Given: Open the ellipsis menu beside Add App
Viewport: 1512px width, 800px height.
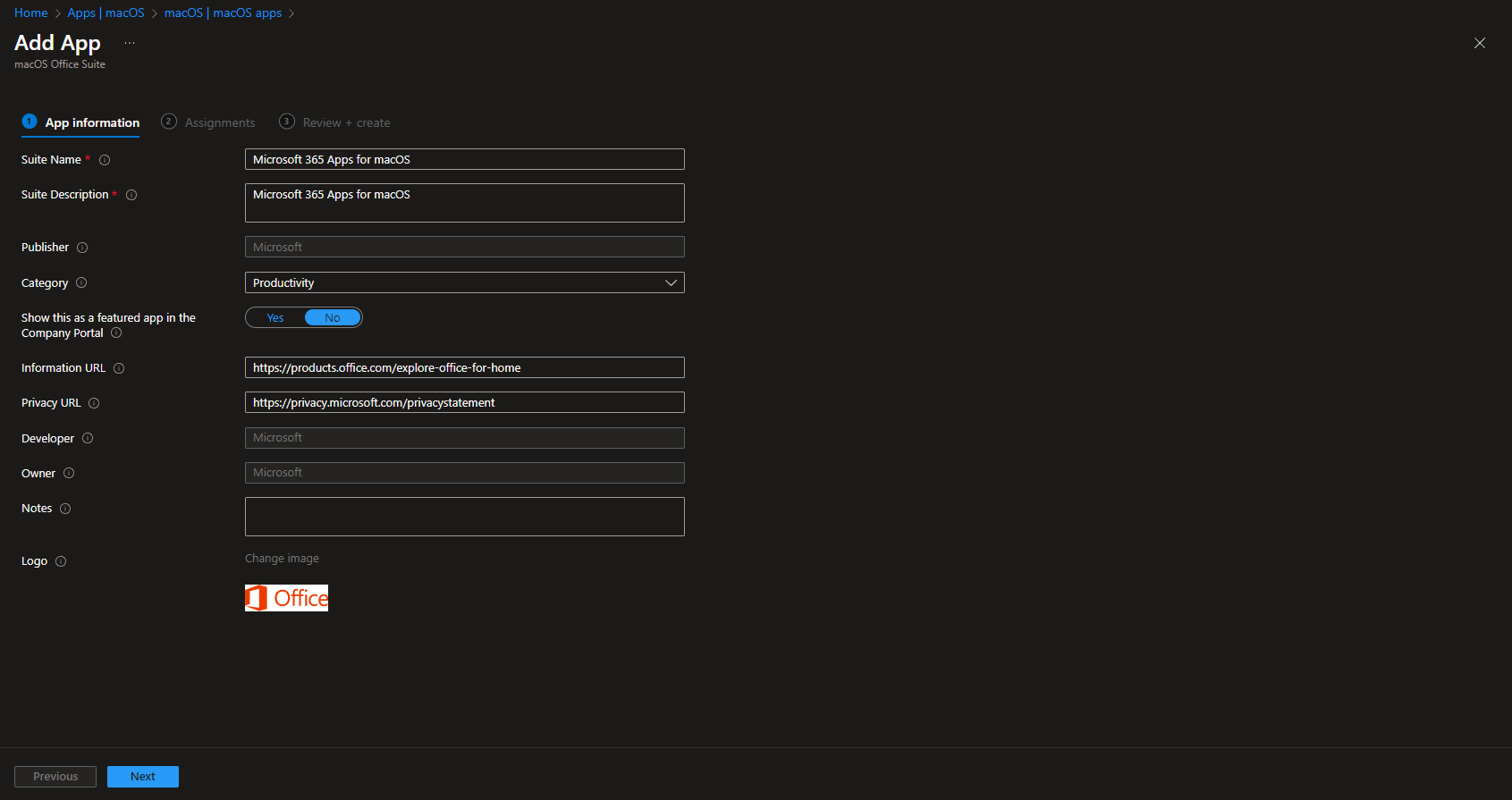Looking at the screenshot, I should (130, 43).
